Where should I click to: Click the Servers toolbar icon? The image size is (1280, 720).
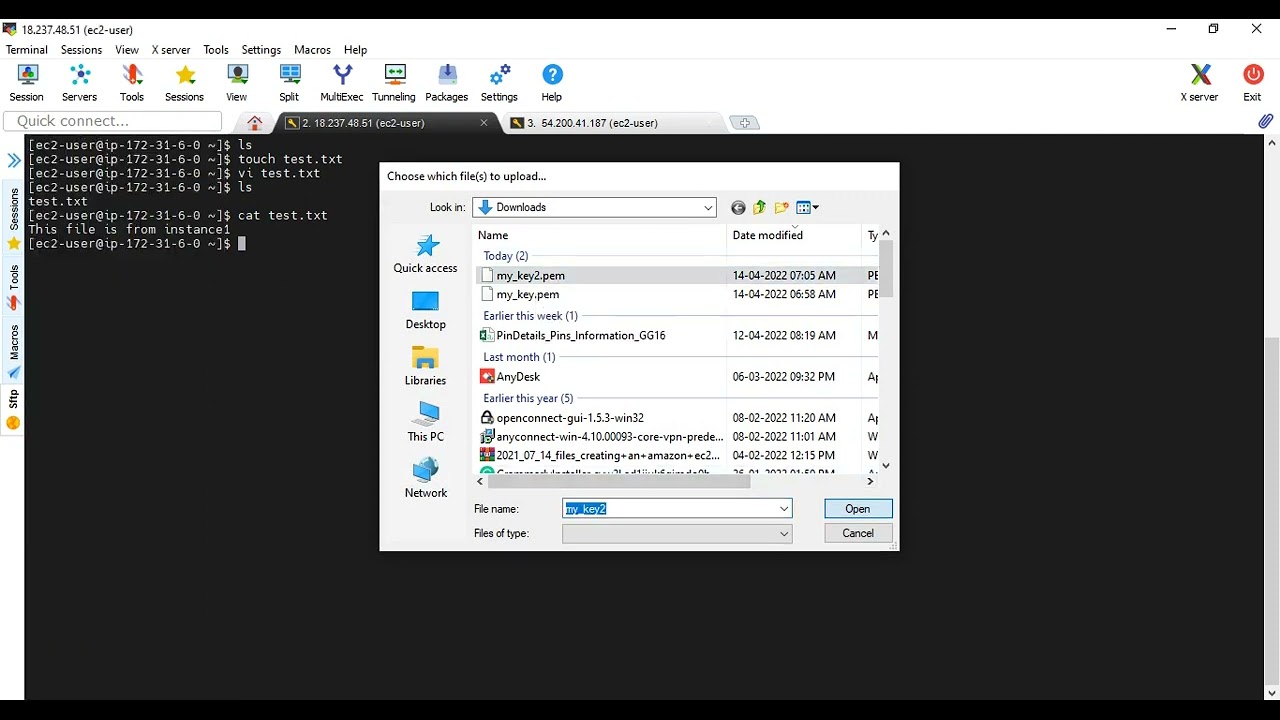80,83
